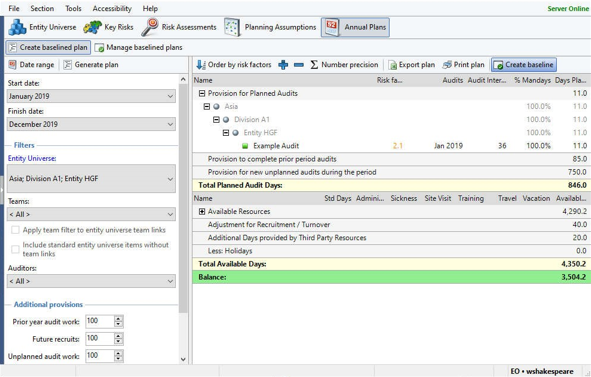Increase the Future recruits value
This screenshot has width=591, height=377.
pyautogui.click(x=118, y=336)
